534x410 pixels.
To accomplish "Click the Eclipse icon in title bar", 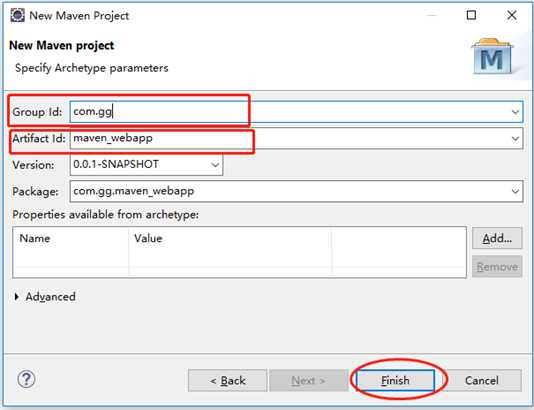I will point(17,15).
